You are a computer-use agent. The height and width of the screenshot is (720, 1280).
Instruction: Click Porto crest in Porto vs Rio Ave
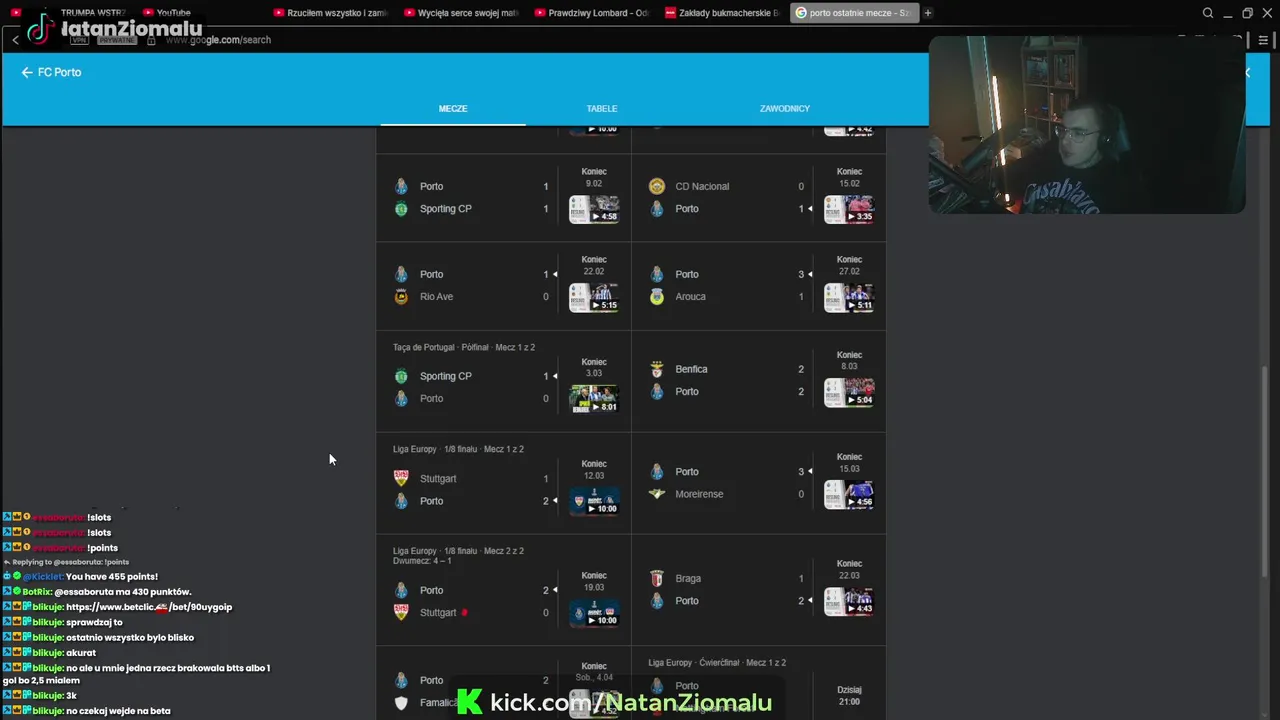tap(401, 274)
